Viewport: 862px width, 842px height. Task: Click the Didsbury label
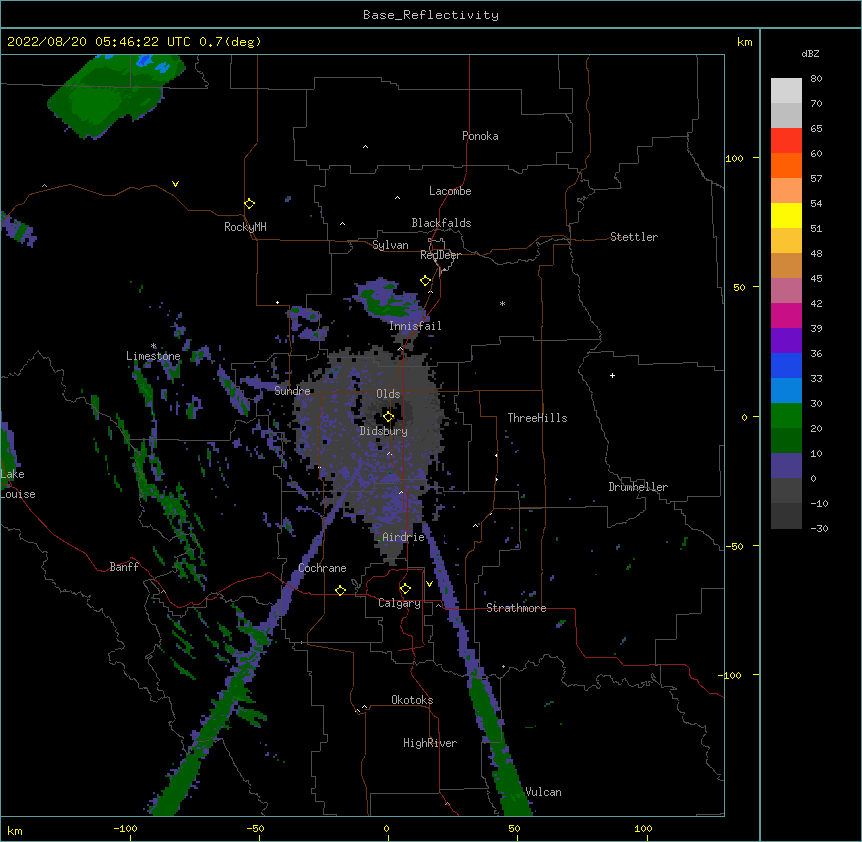[384, 431]
